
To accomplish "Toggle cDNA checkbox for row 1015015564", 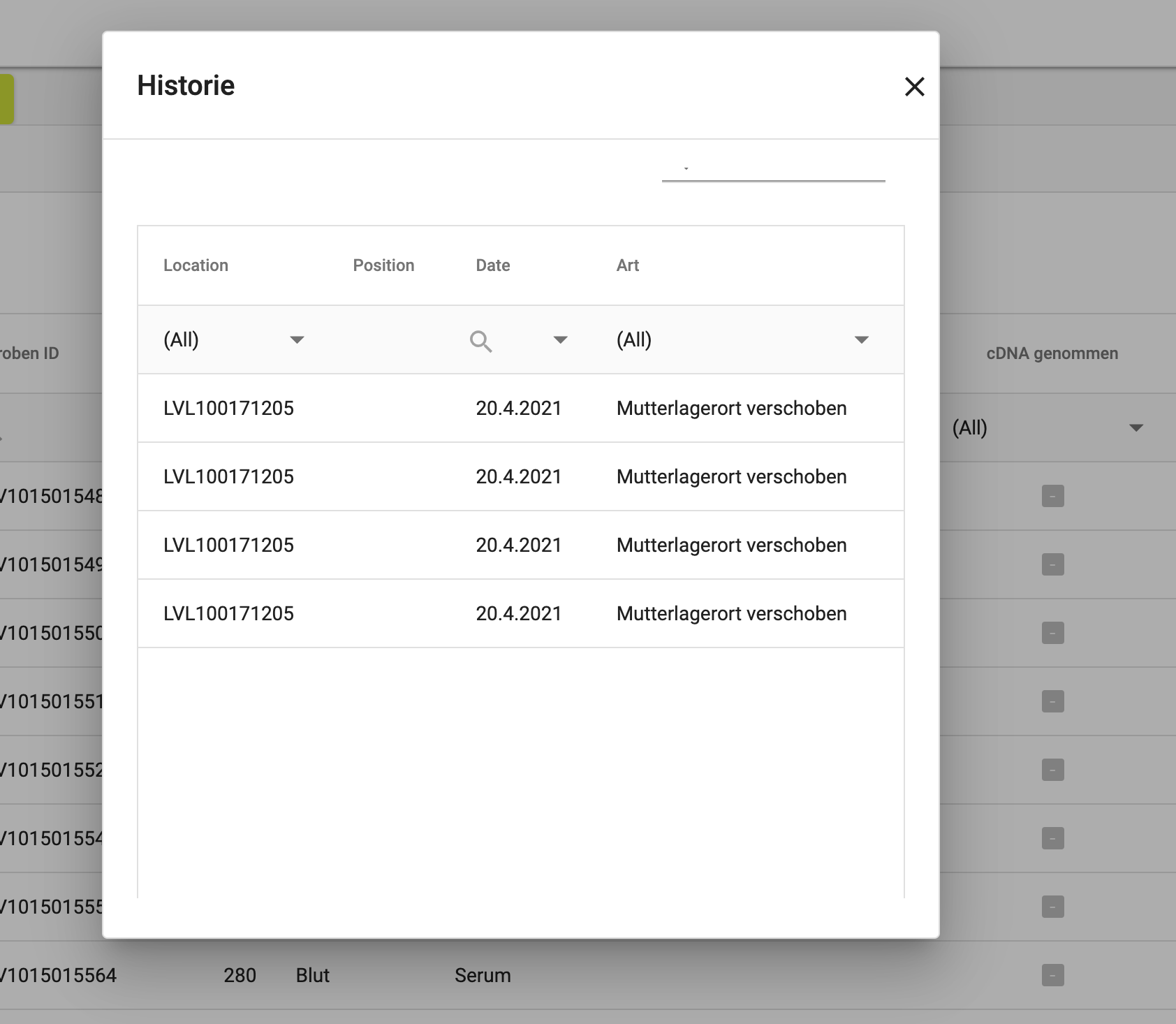I will point(1052,975).
